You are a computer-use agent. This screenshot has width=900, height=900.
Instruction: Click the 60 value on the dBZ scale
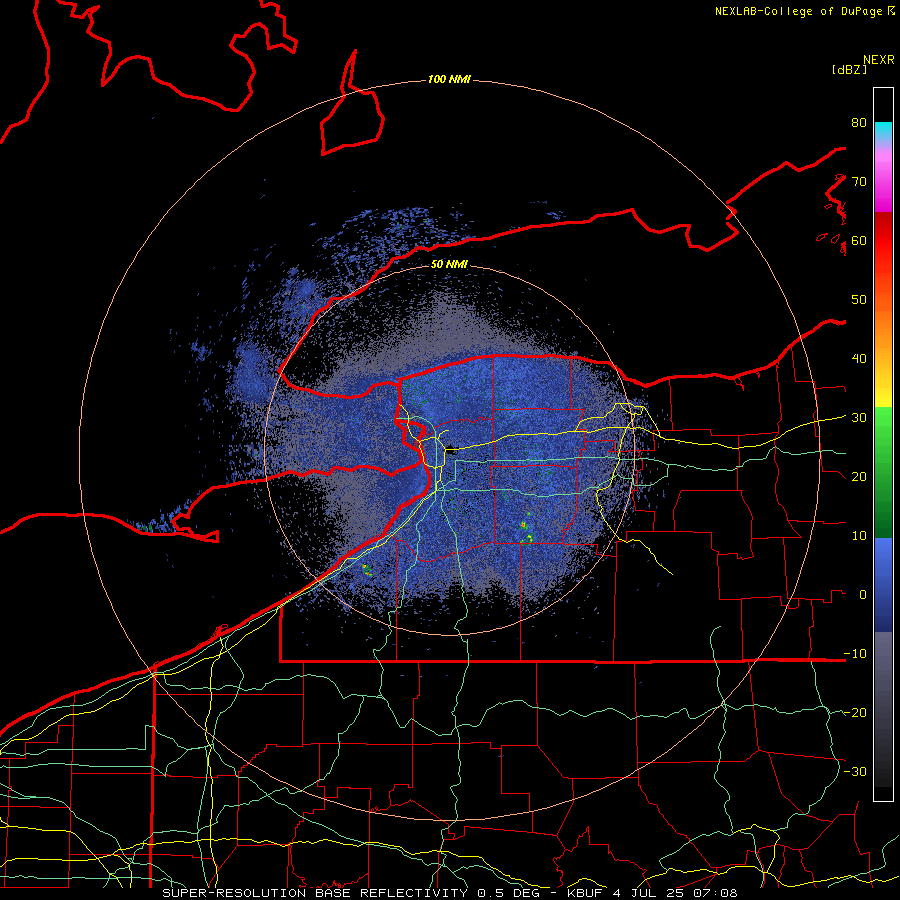859,240
